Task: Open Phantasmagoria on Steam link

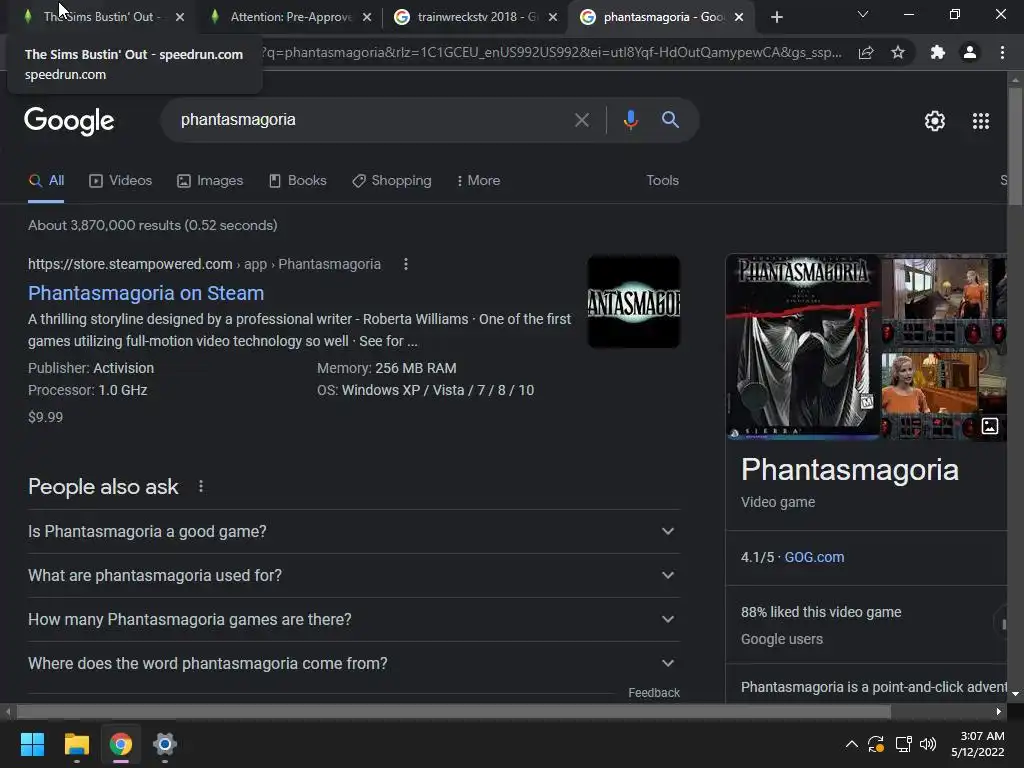Action: tap(146, 293)
